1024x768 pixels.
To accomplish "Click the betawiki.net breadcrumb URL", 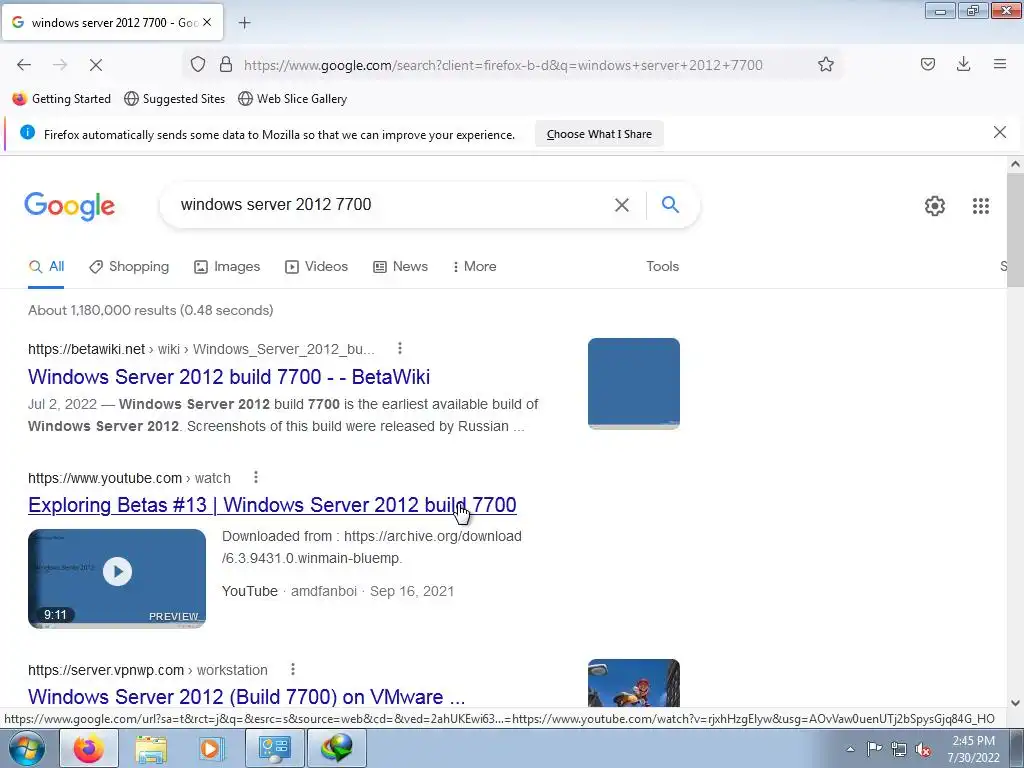I will pos(201,349).
